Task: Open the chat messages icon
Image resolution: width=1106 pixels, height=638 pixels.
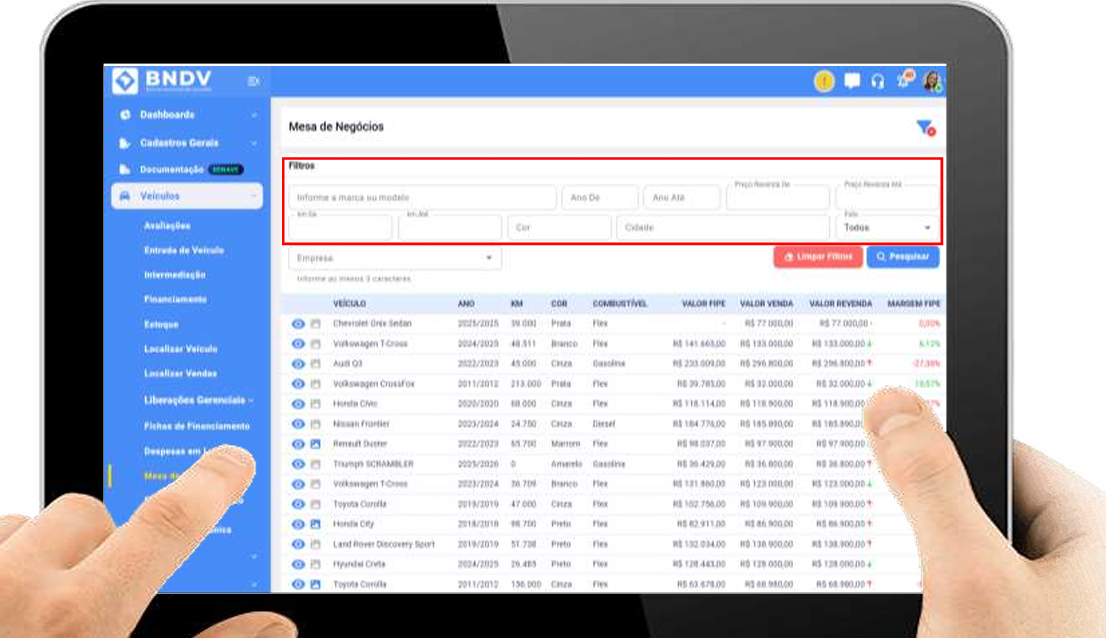Action: [852, 81]
